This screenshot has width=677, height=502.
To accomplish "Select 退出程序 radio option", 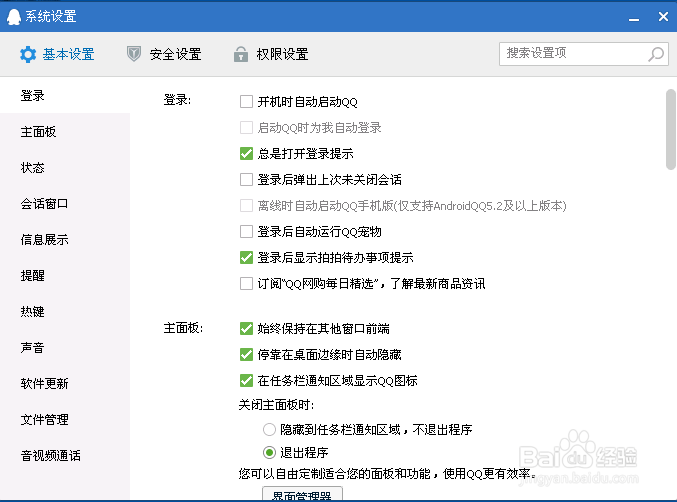I will point(269,452).
